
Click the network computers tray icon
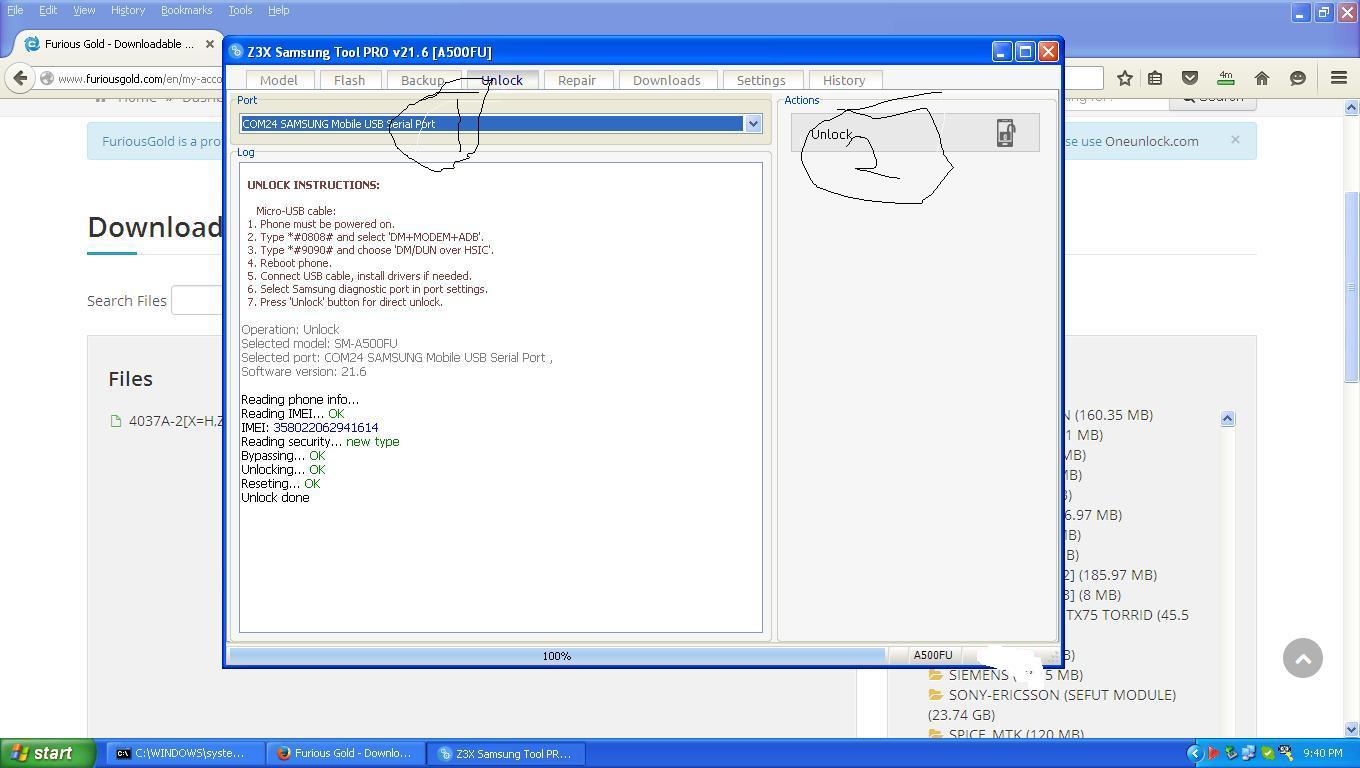click(x=1250, y=753)
